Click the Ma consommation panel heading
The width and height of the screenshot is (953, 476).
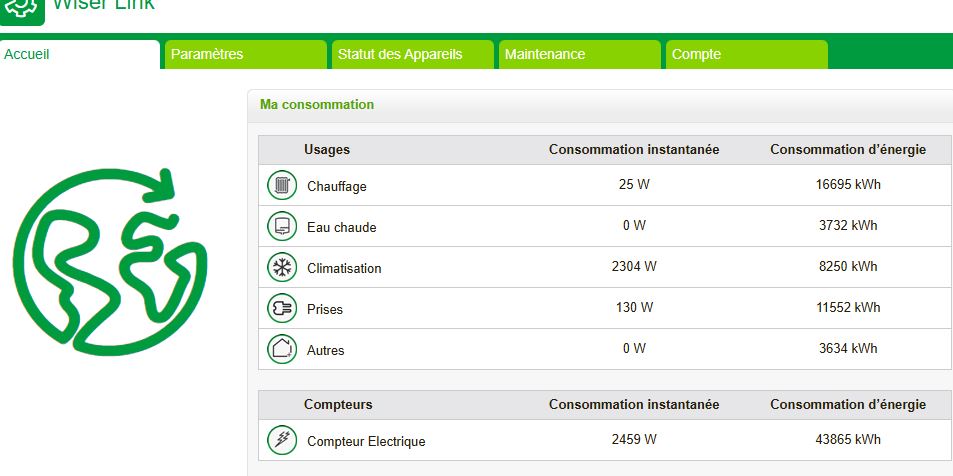(x=317, y=105)
